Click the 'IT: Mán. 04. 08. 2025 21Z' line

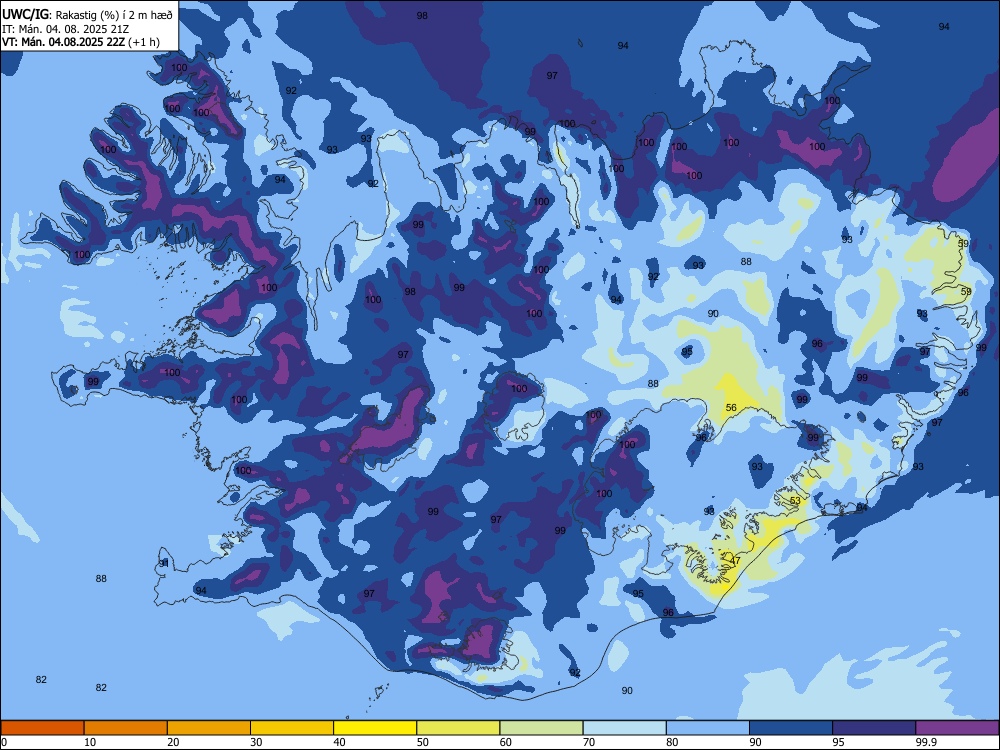tap(65, 29)
